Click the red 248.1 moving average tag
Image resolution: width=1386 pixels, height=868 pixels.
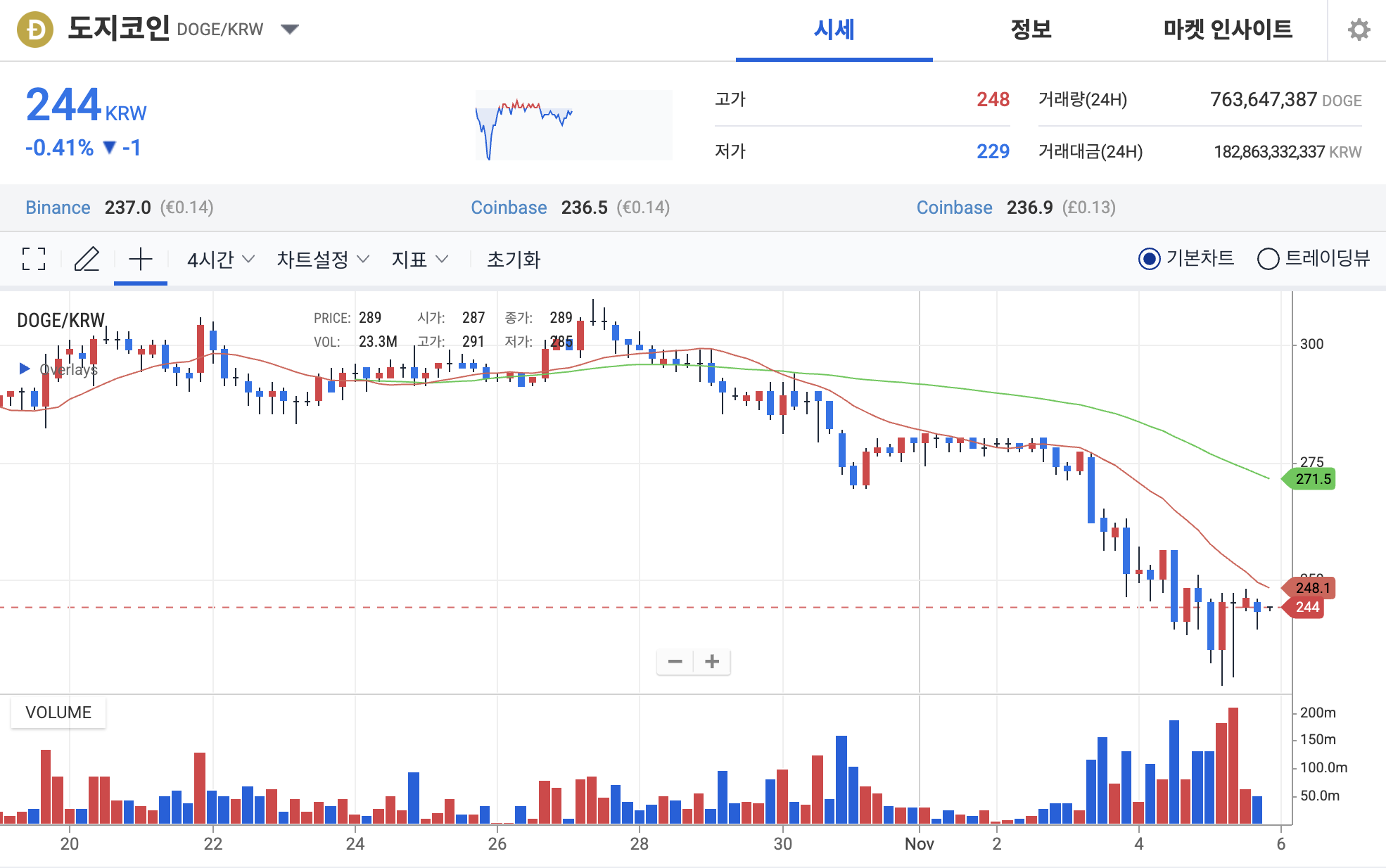tap(1310, 588)
